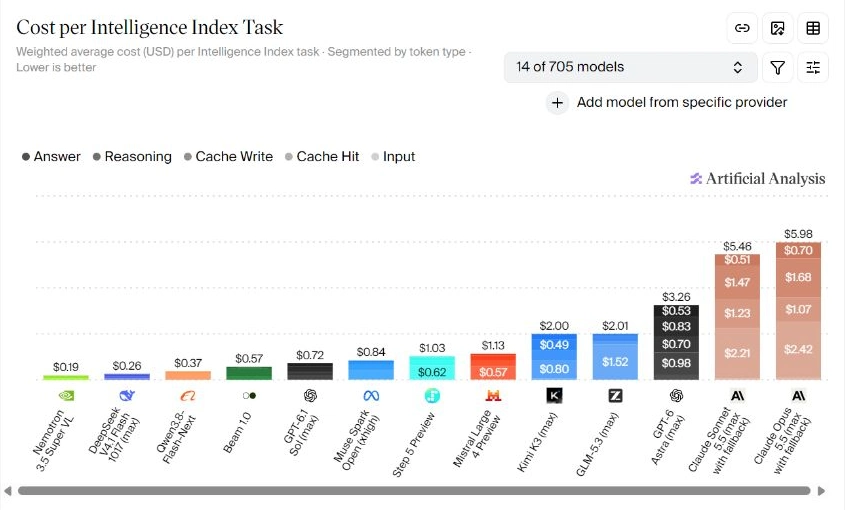This screenshot has height=510, width=845.
Task: Click the Kimi K3 logo
Action: 554,396
